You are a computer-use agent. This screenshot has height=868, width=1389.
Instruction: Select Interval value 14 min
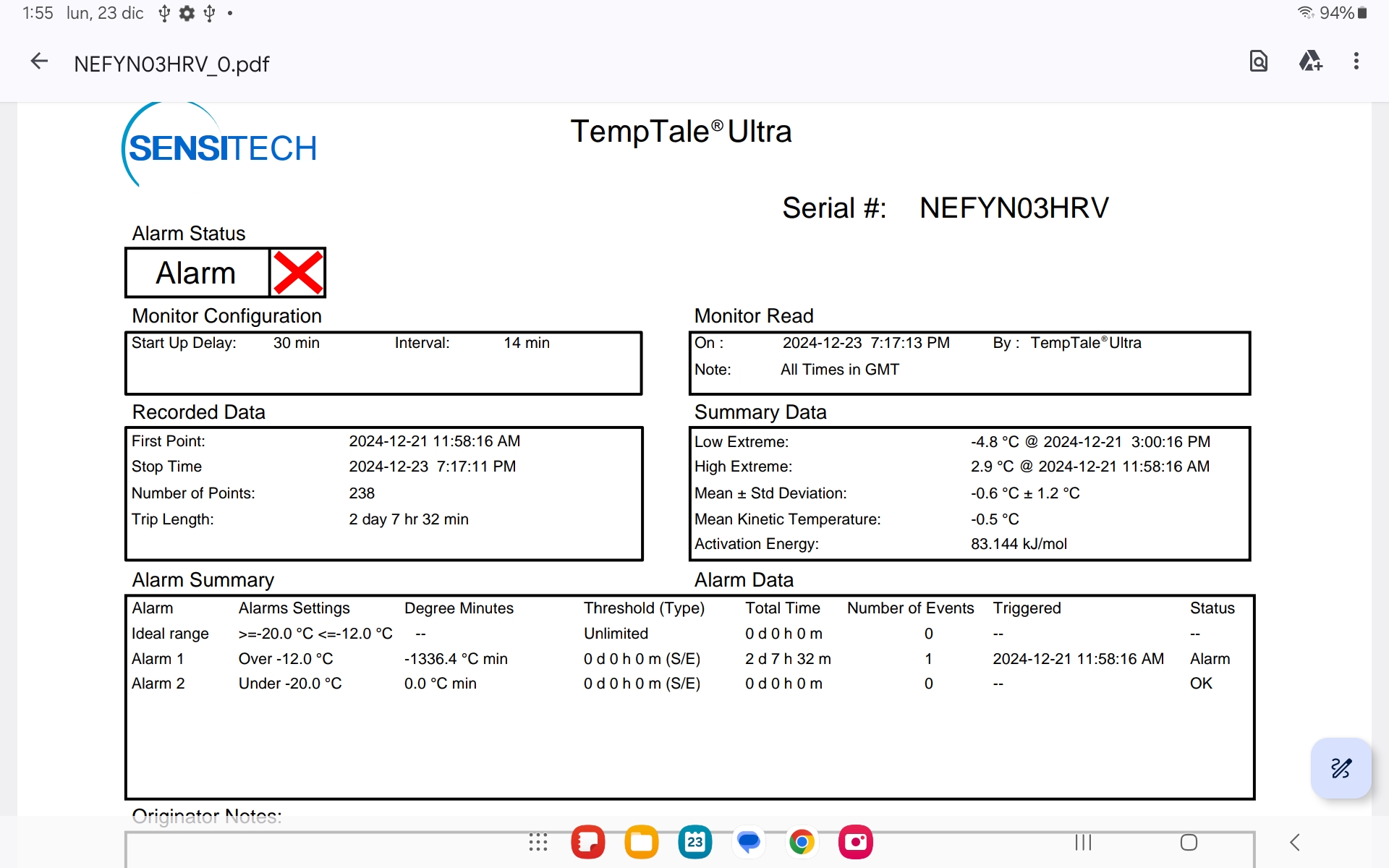(527, 343)
